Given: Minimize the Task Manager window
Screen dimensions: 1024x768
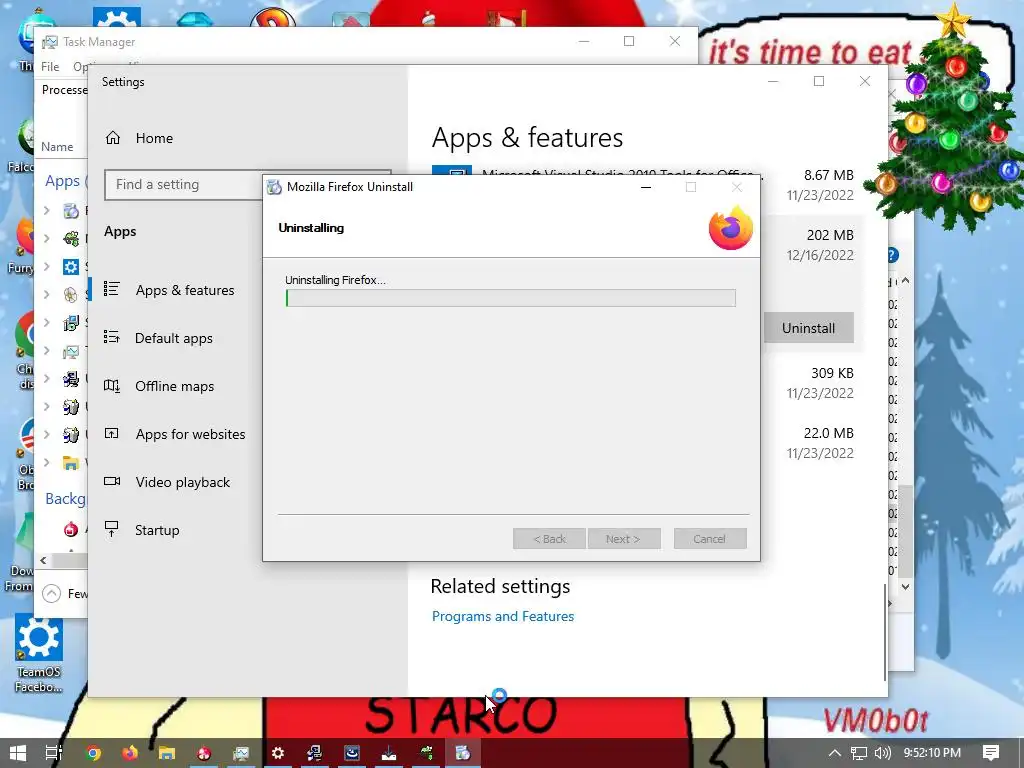Looking at the screenshot, I should [584, 41].
